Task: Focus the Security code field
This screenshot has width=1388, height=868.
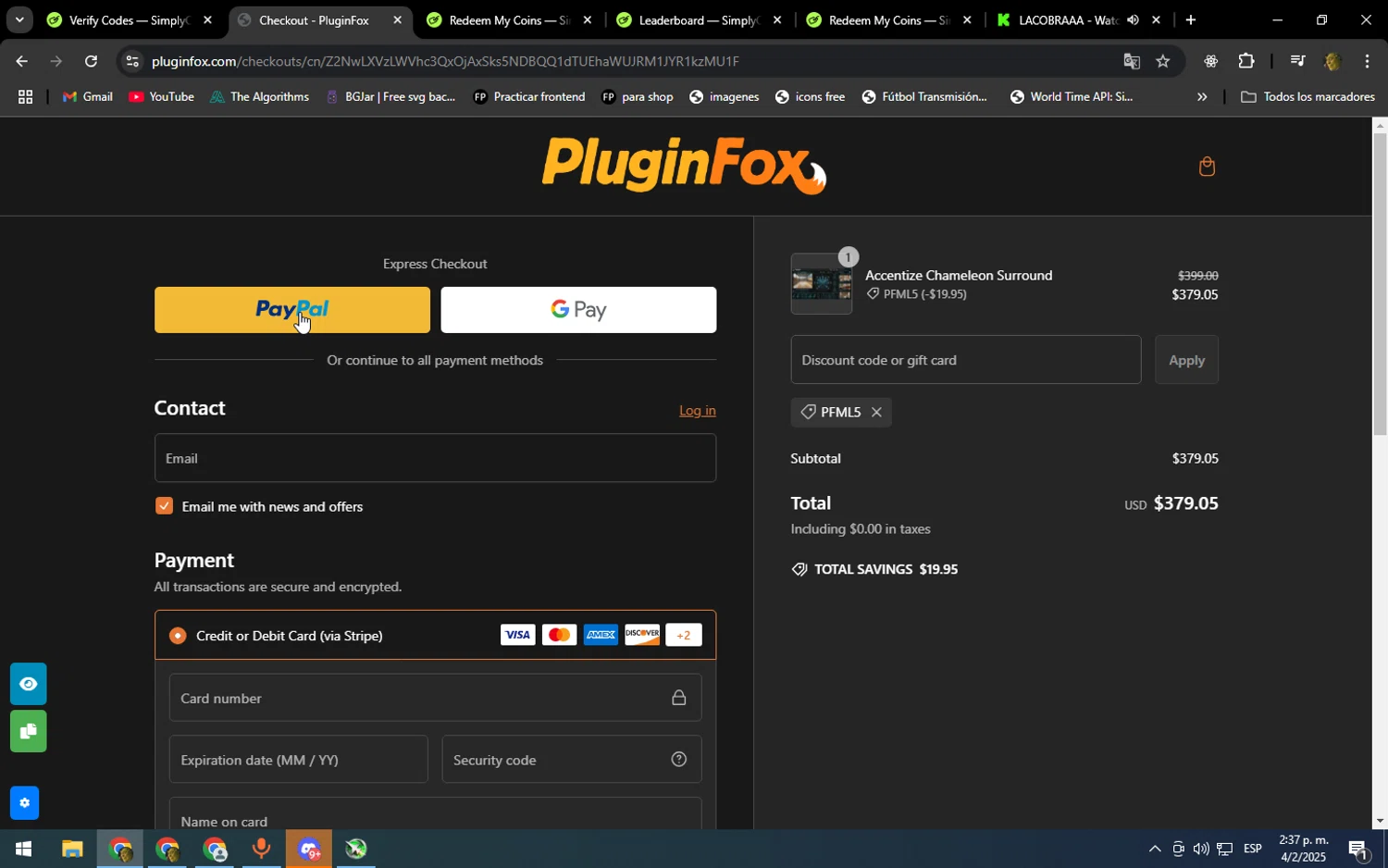Action: [x=571, y=760]
